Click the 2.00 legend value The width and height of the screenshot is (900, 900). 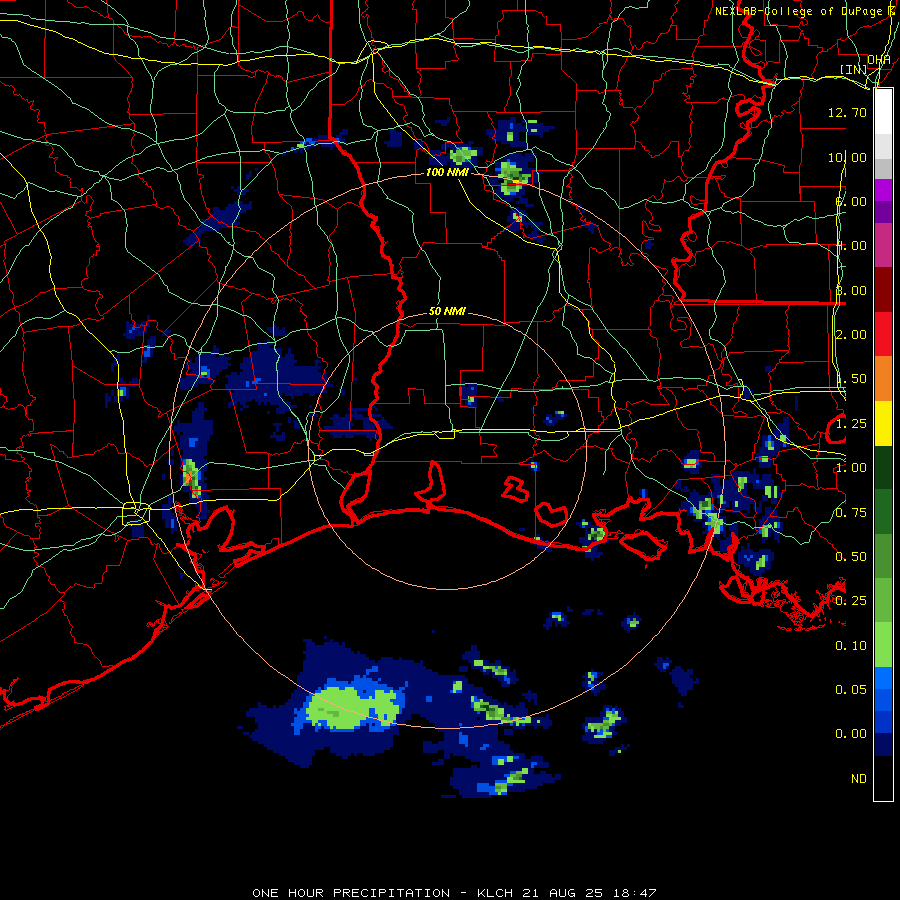pyautogui.click(x=850, y=335)
